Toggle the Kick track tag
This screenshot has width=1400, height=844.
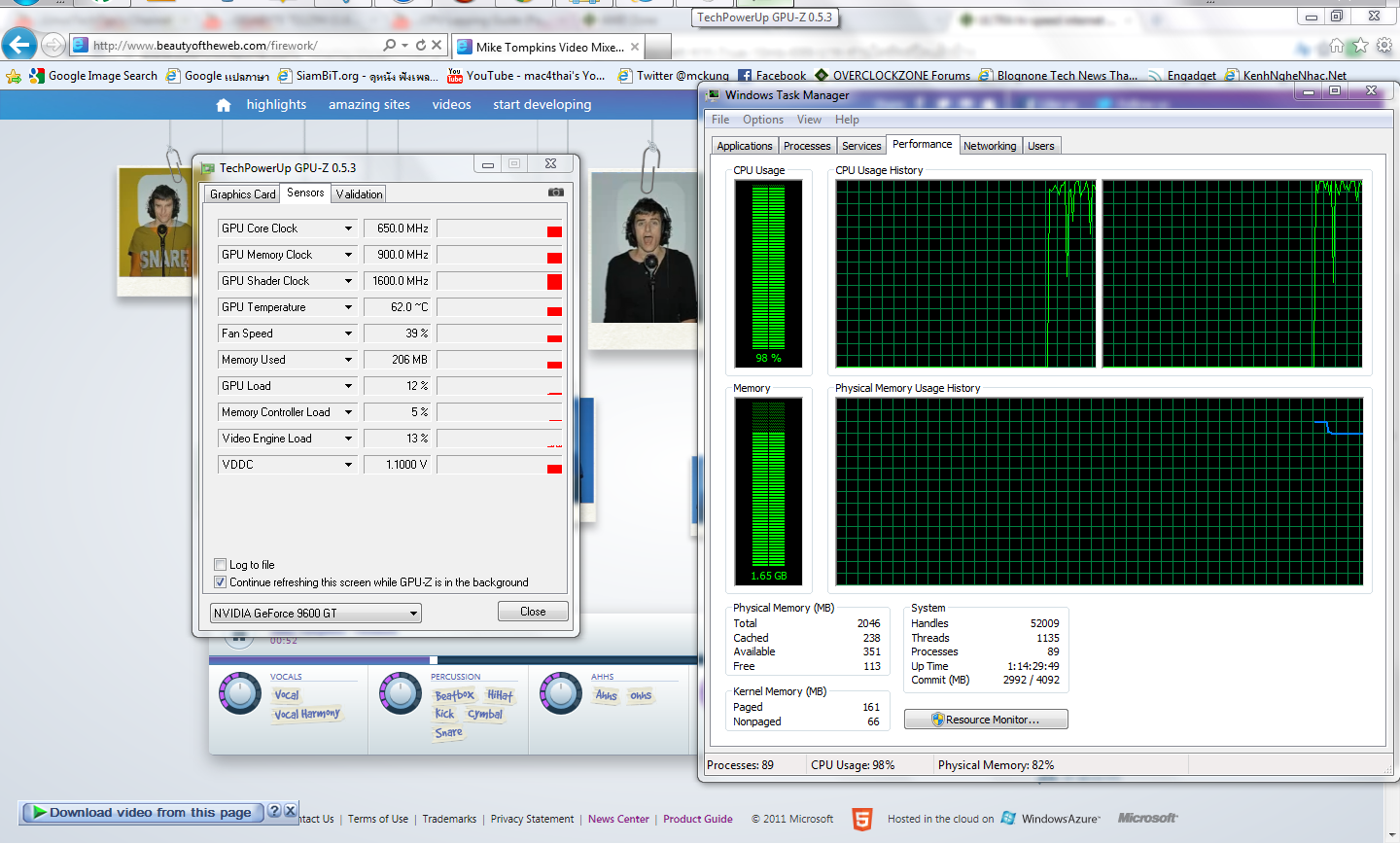point(445,714)
